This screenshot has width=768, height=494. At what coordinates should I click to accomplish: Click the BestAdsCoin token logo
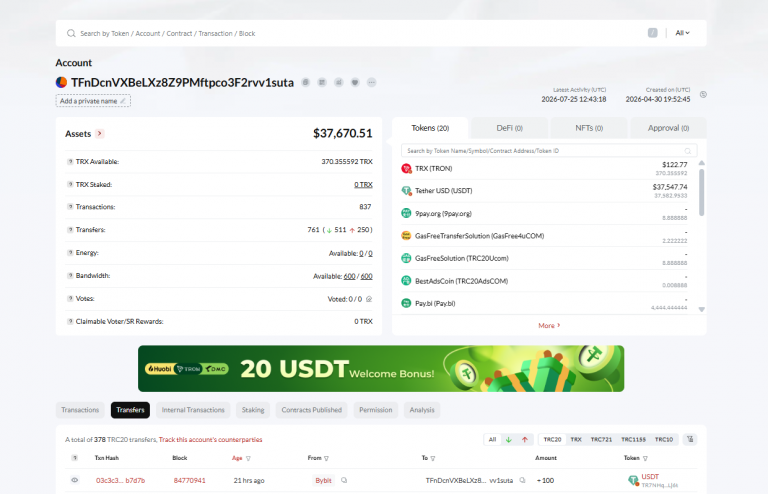click(406, 281)
